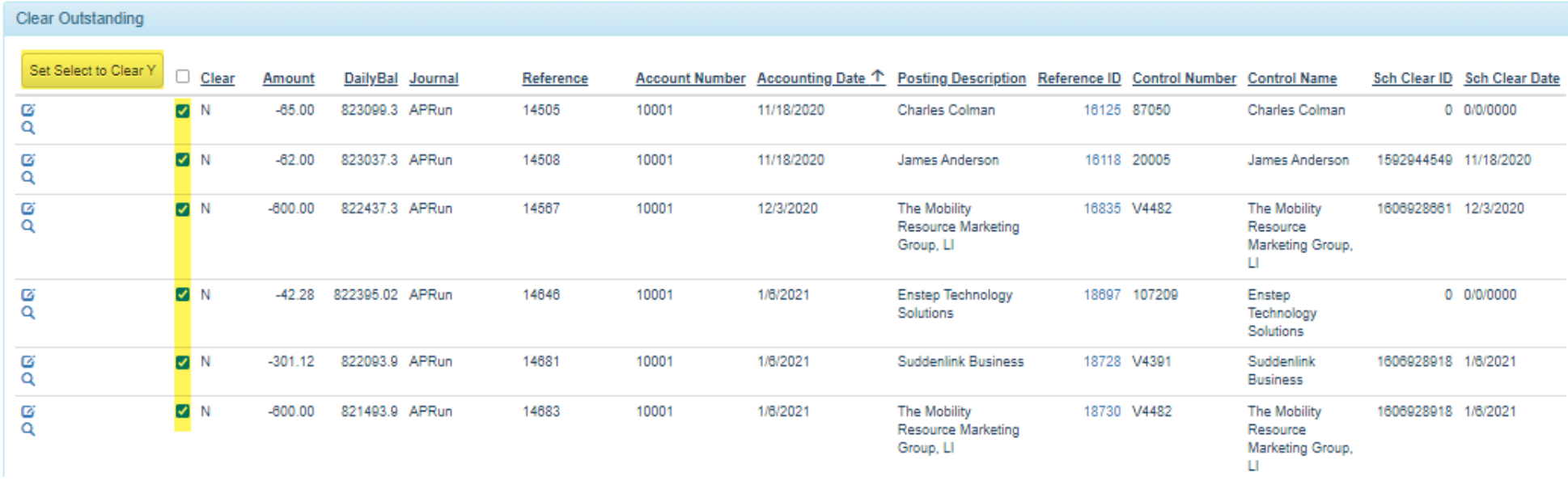Select accounting date 12/3/2020
Screen dimensions: 1568x485
point(787,209)
